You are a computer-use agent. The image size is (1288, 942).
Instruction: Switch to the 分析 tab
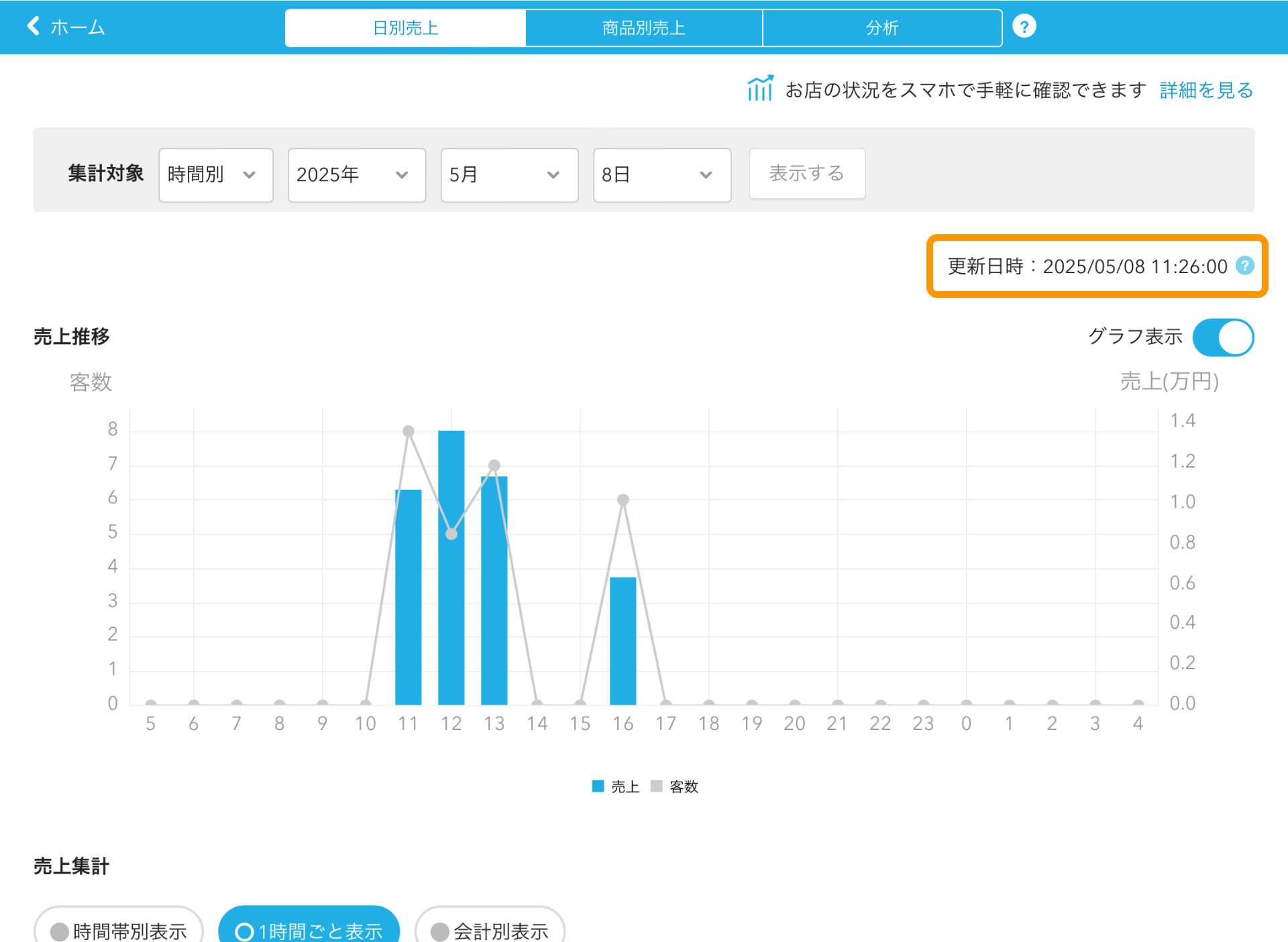[882, 28]
